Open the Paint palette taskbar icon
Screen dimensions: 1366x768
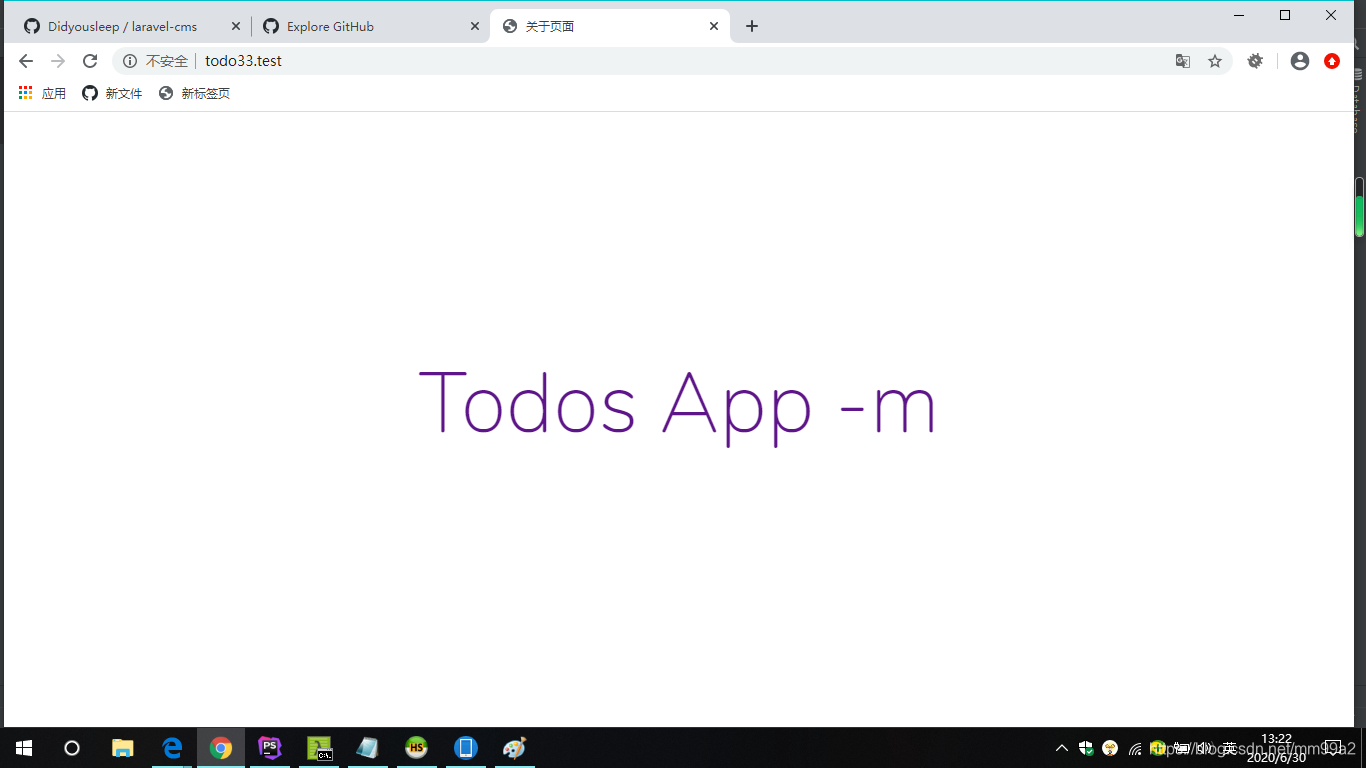click(x=514, y=748)
